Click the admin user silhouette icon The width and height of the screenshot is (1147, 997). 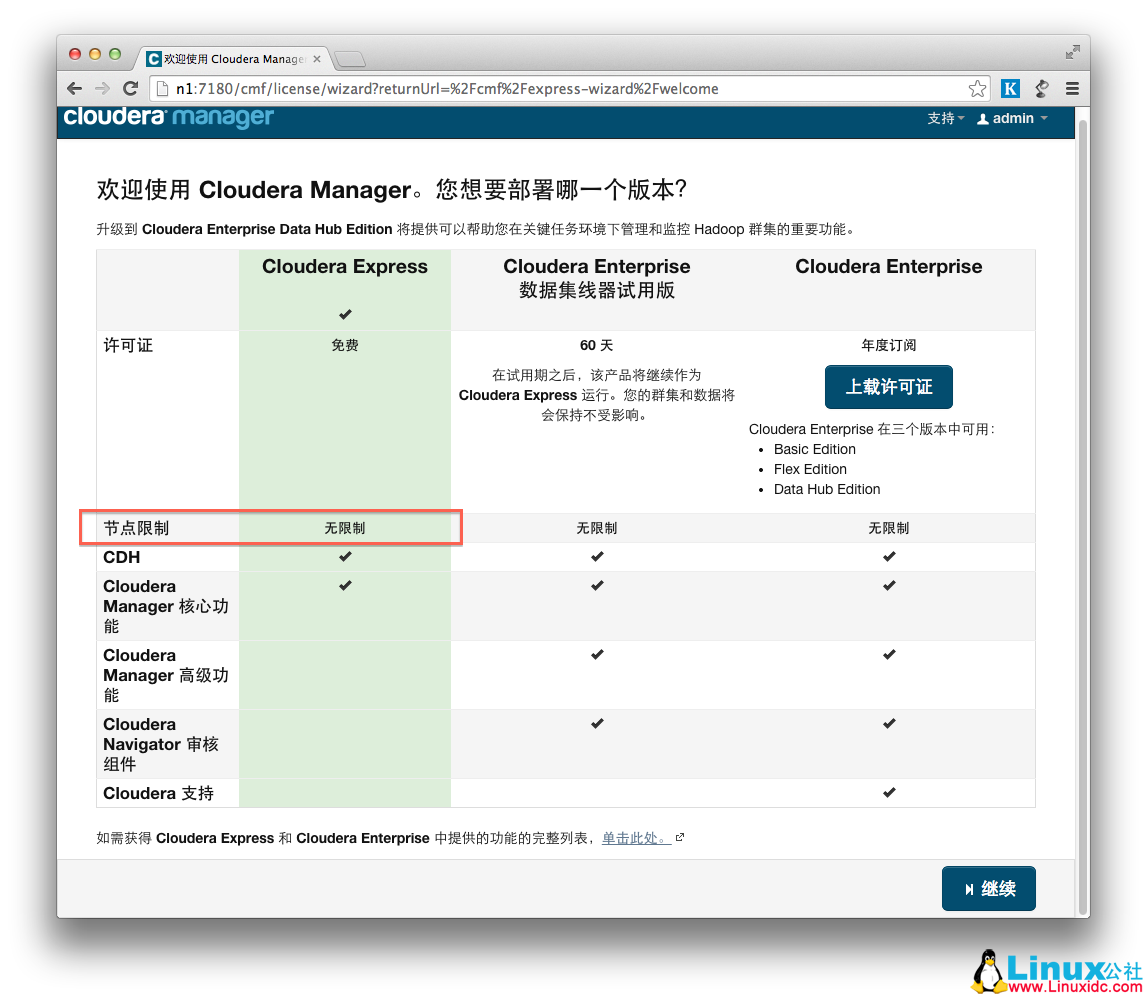click(x=986, y=118)
